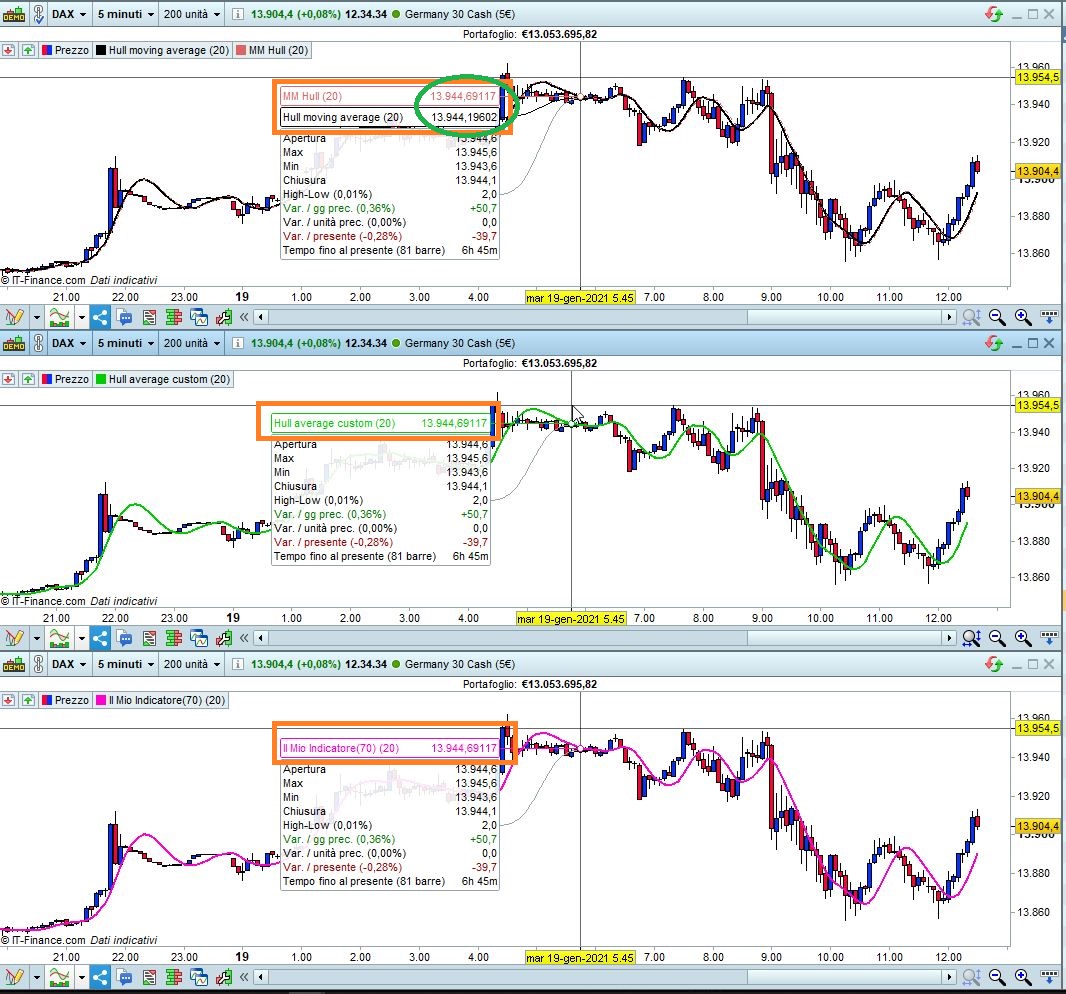Open the indicators icon in the top chart toolbar

click(x=60, y=317)
